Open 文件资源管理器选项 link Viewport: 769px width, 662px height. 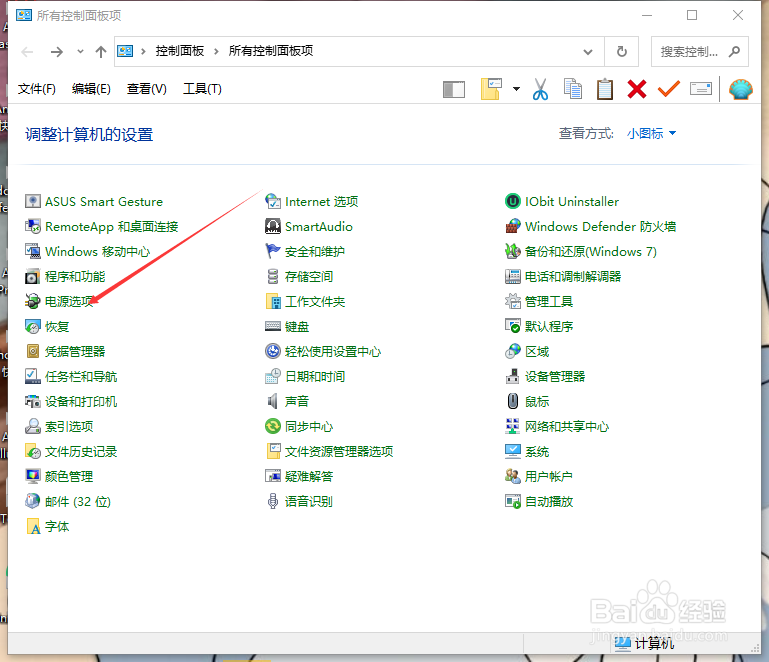click(339, 452)
